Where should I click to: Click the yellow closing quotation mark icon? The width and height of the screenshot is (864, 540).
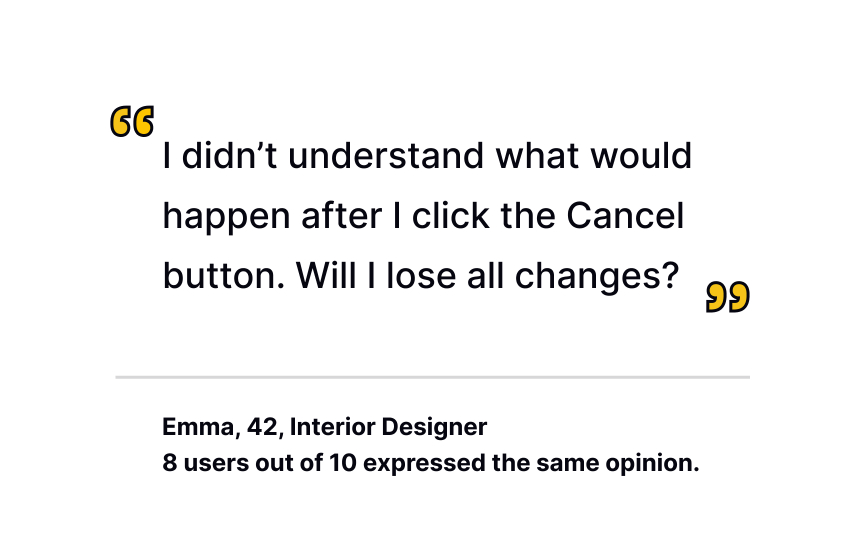728,297
